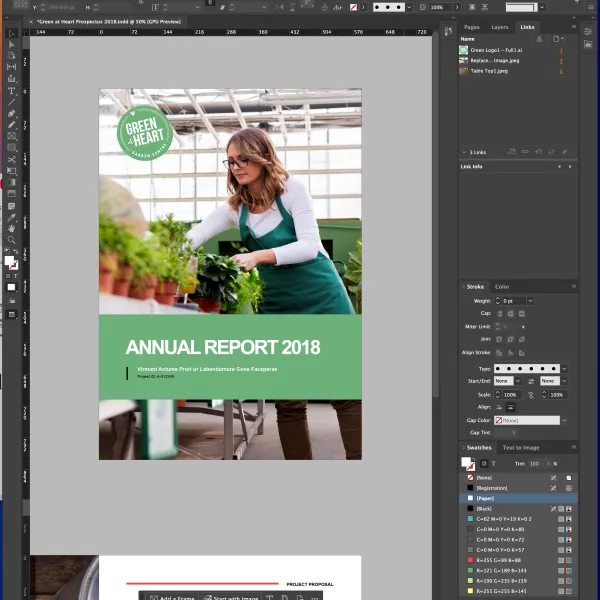Toggle formatting affects text button in Swatches
This screenshot has height=600, width=600.
point(492,464)
